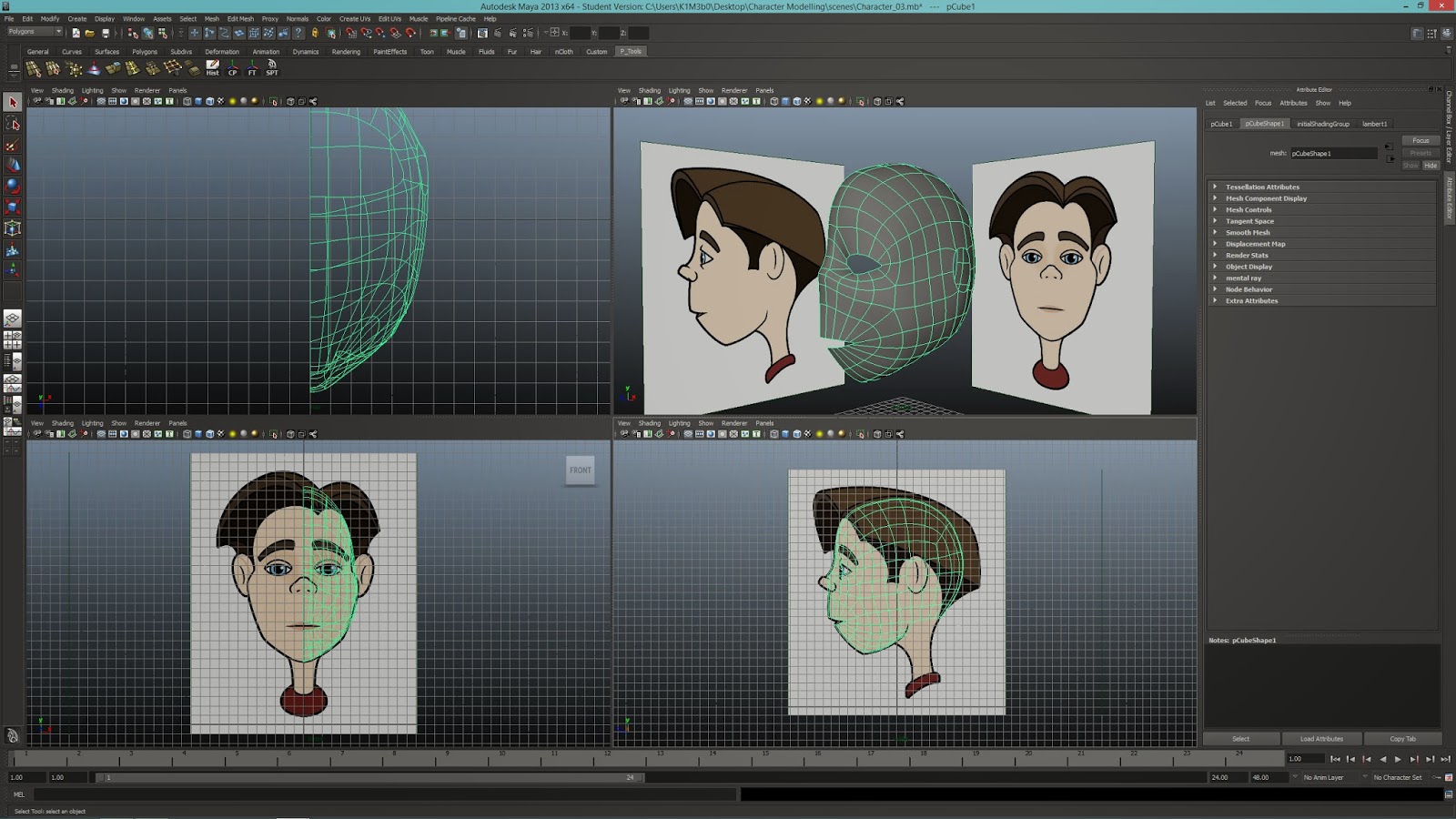Click frame 12 on the time slider
The width and height of the screenshot is (1456, 819).
tap(607, 757)
